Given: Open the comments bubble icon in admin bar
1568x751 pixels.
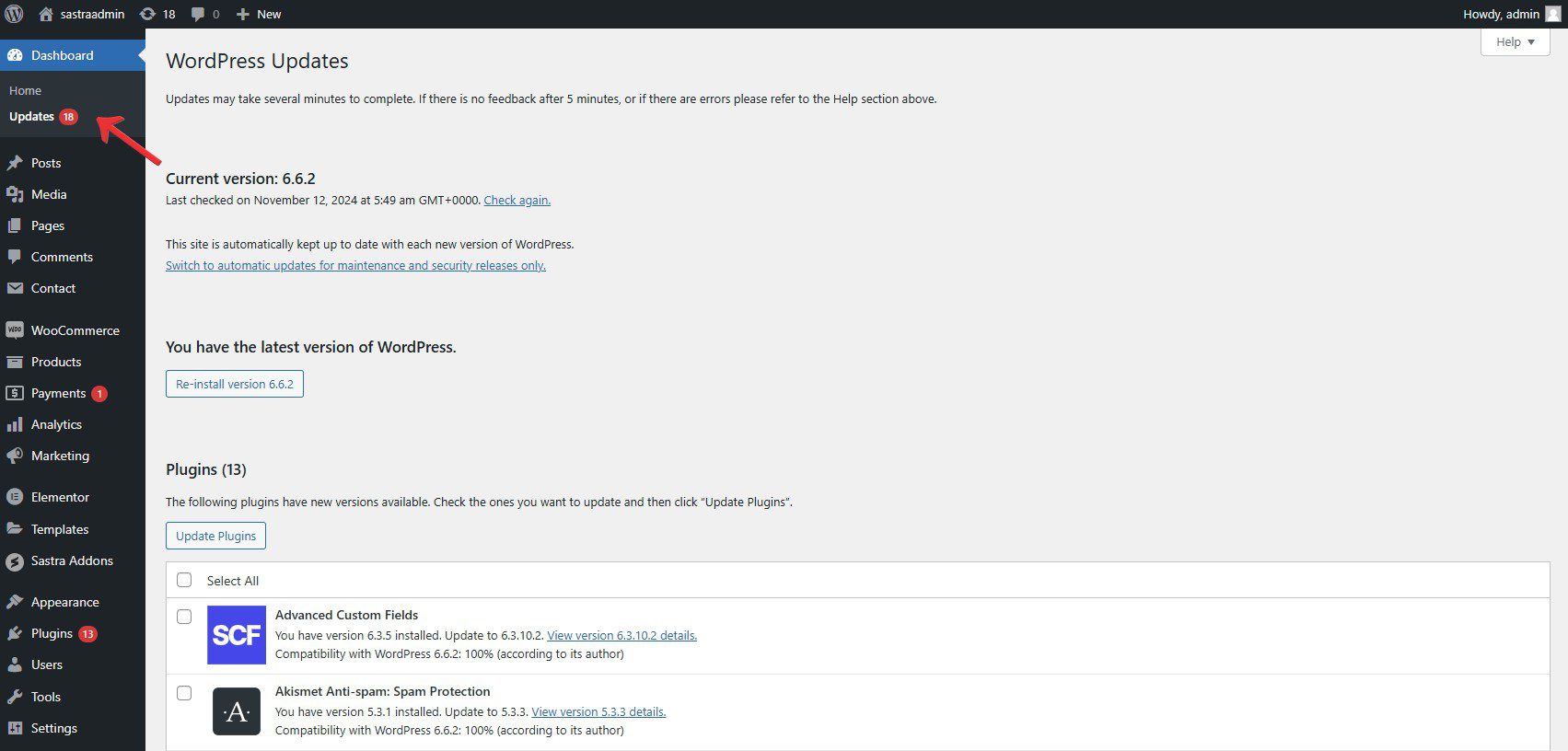Looking at the screenshot, I should pyautogui.click(x=198, y=15).
